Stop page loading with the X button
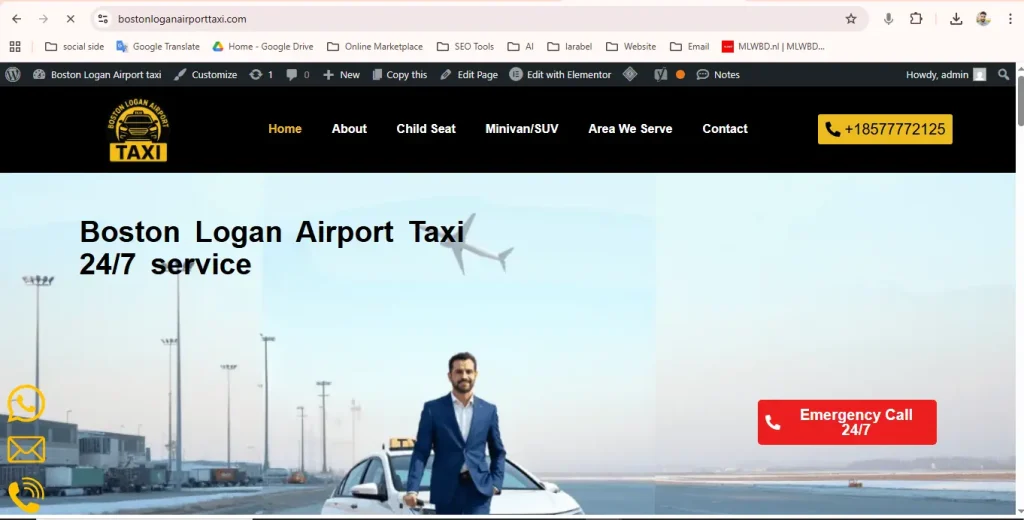This screenshot has height=520, width=1024. (71, 19)
